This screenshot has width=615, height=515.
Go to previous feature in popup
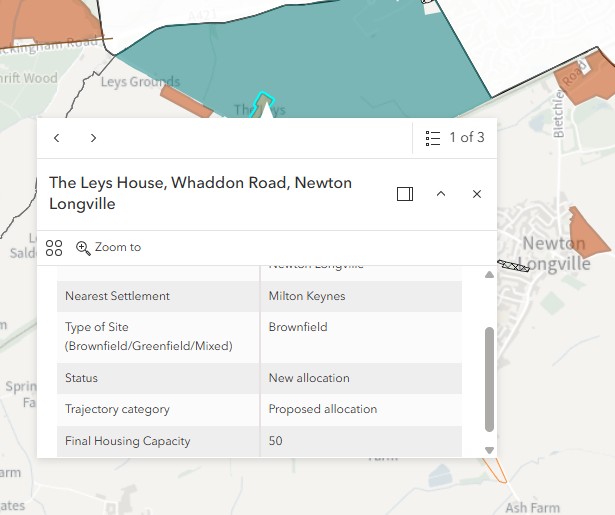tap(56, 138)
